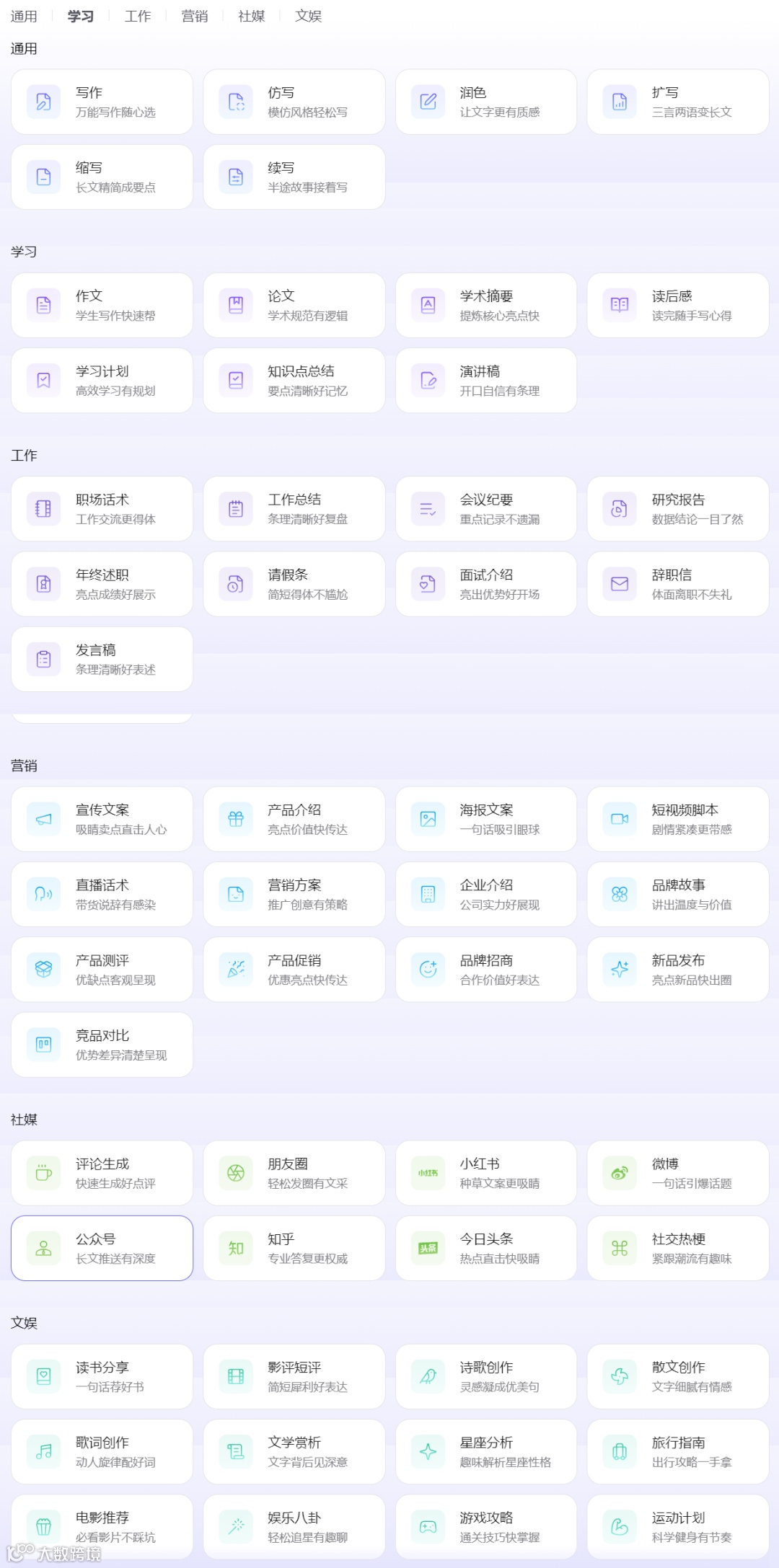Screen dimensions: 779x1568
Task: Select the 散文创作 template
Action: click(678, 1376)
